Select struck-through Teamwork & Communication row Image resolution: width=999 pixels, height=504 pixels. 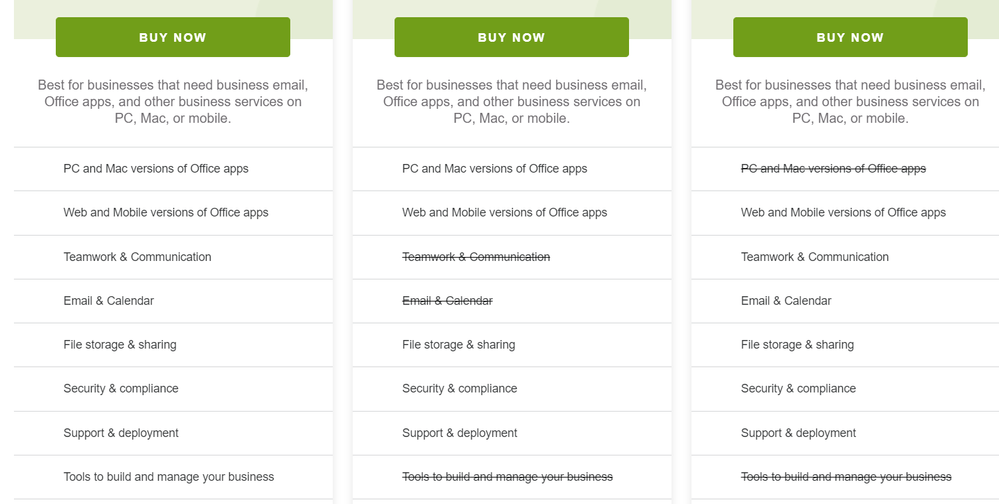476,257
